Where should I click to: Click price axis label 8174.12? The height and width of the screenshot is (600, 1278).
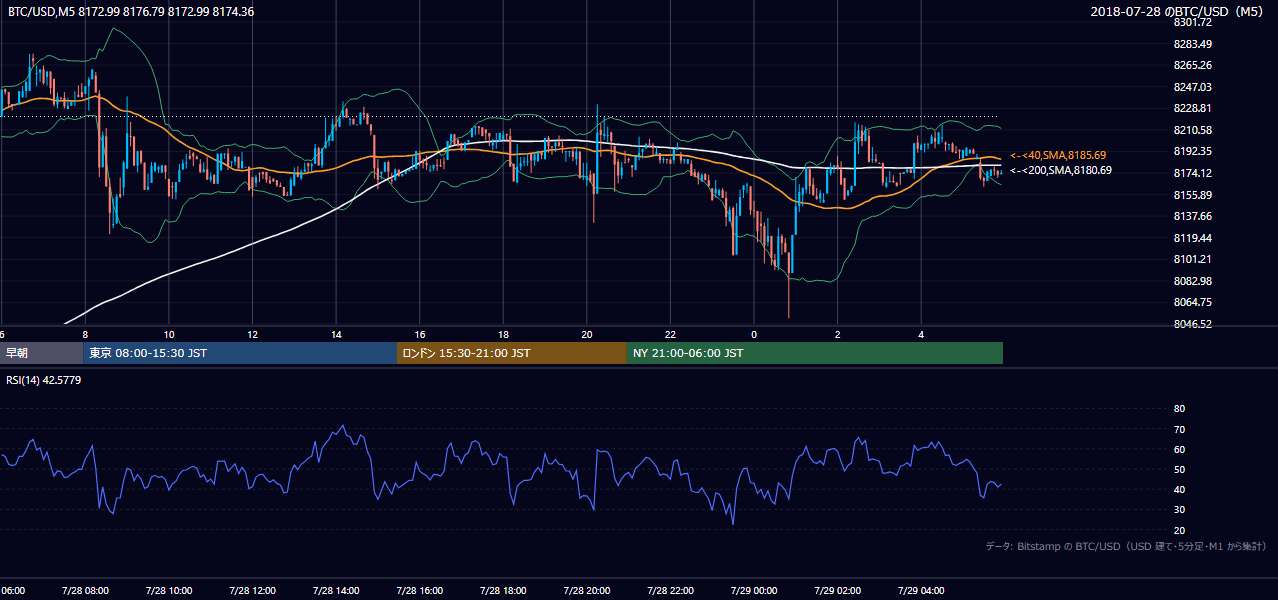click(1193, 174)
